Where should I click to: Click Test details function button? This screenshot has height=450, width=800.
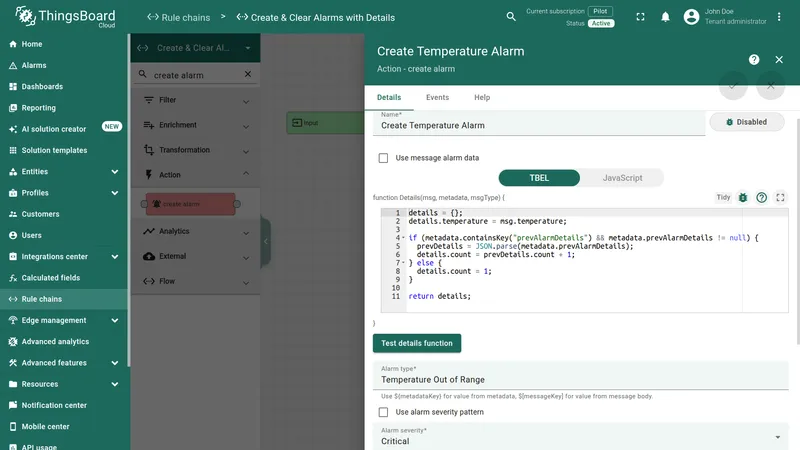(x=417, y=343)
